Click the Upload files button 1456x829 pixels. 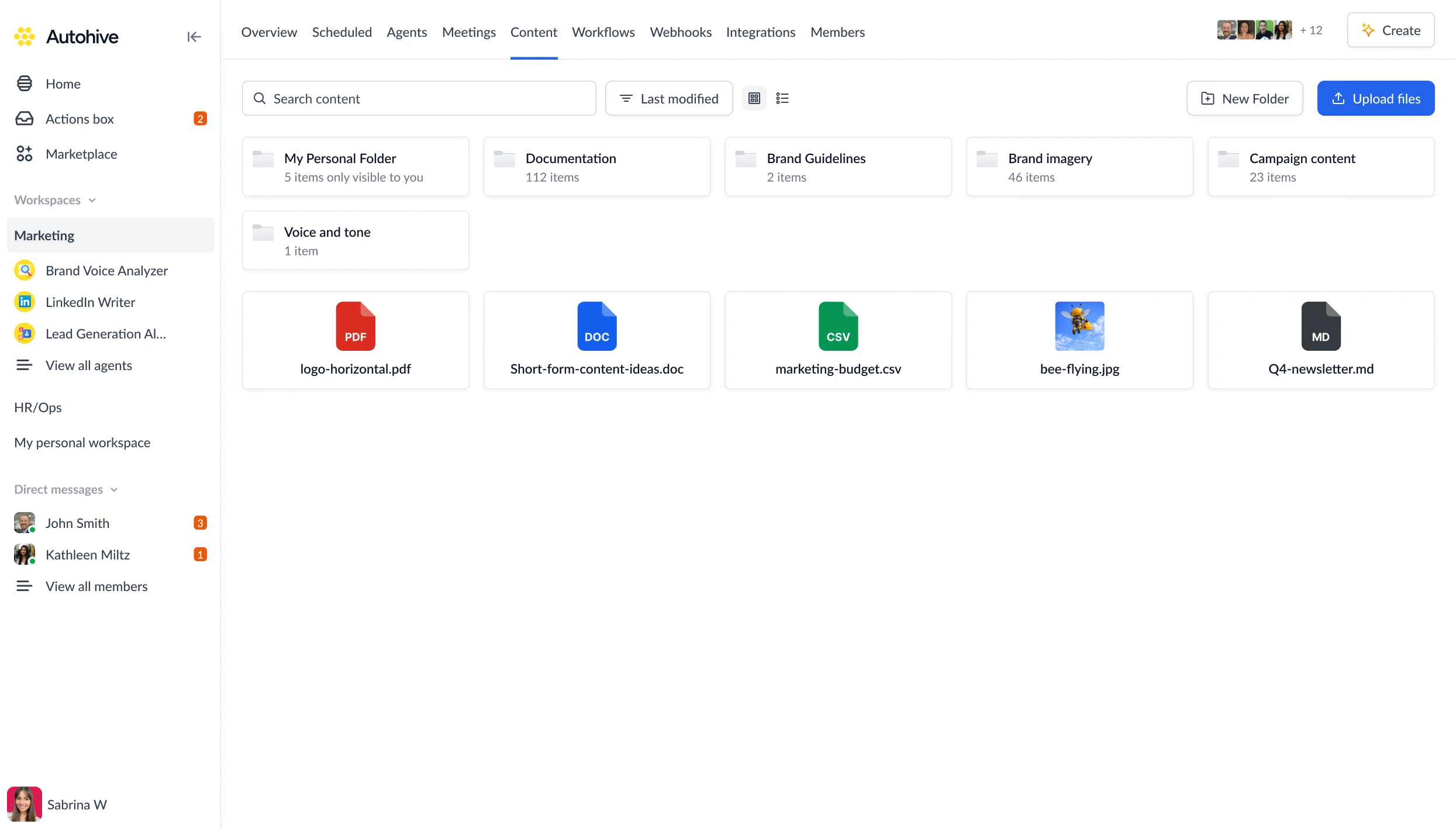[x=1375, y=98]
